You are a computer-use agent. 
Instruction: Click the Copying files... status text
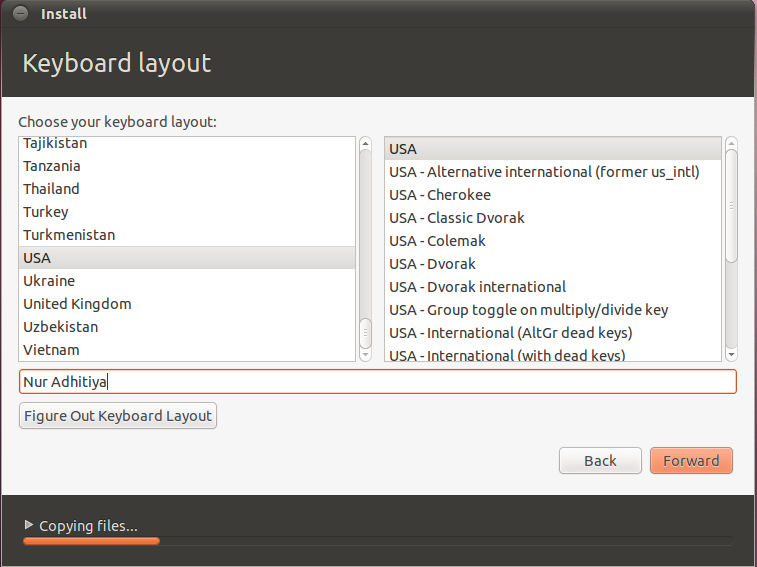click(88, 526)
